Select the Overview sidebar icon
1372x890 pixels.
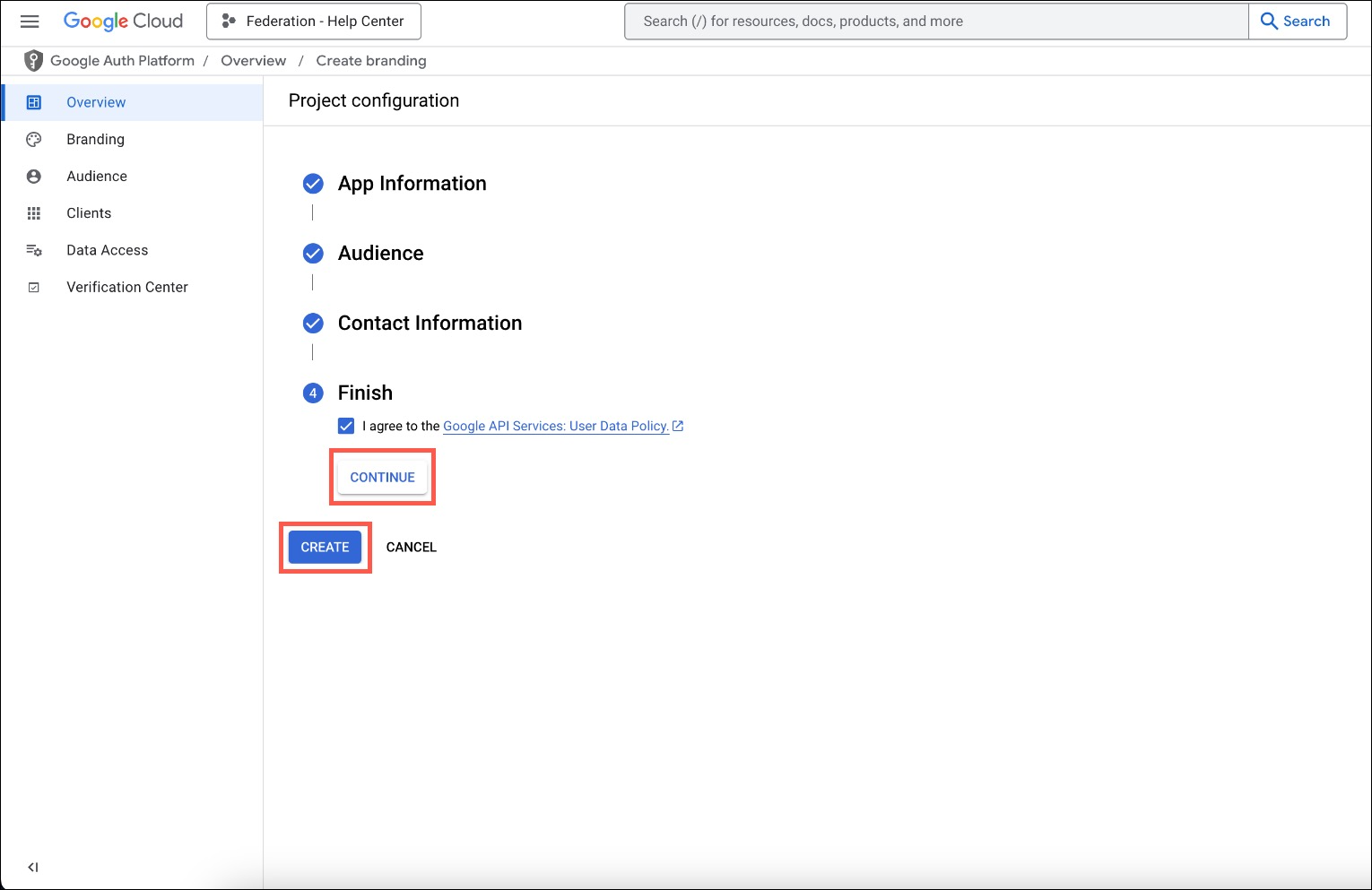[x=34, y=101]
